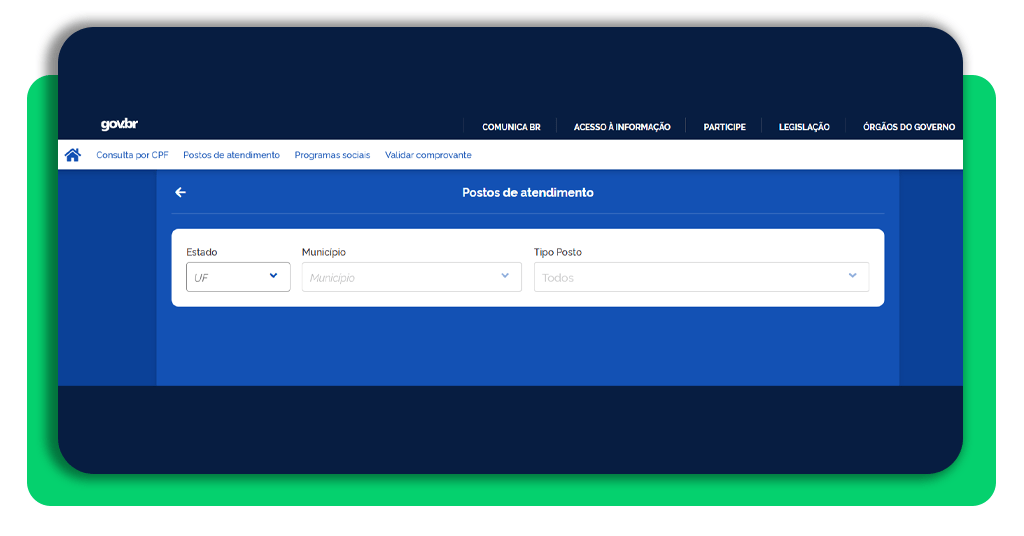Screen dimensions: 1024x536
Task: Navigate to Programas sociais
Action: click(x=332, y=156)
